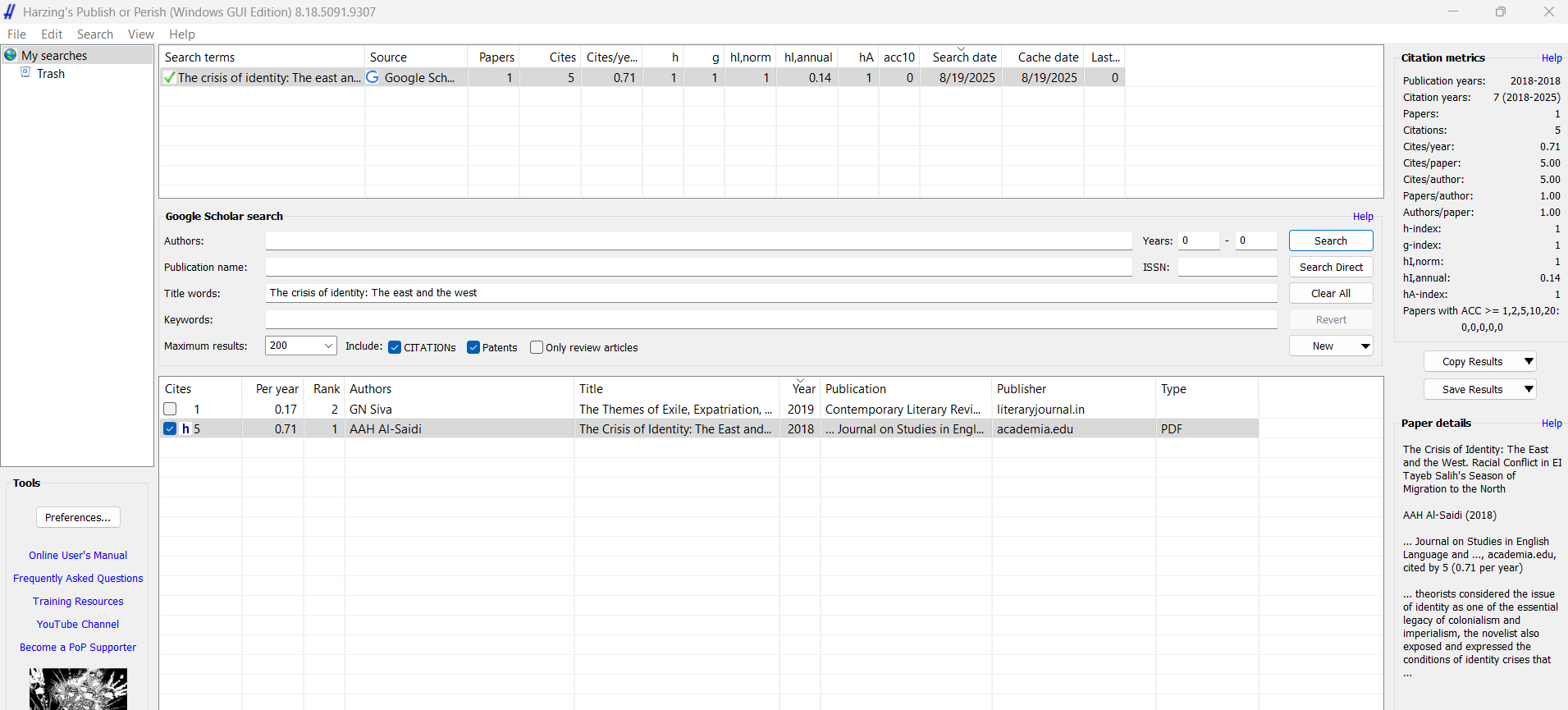Open the Search menu

pyautogui.click(x=95, y=34)
